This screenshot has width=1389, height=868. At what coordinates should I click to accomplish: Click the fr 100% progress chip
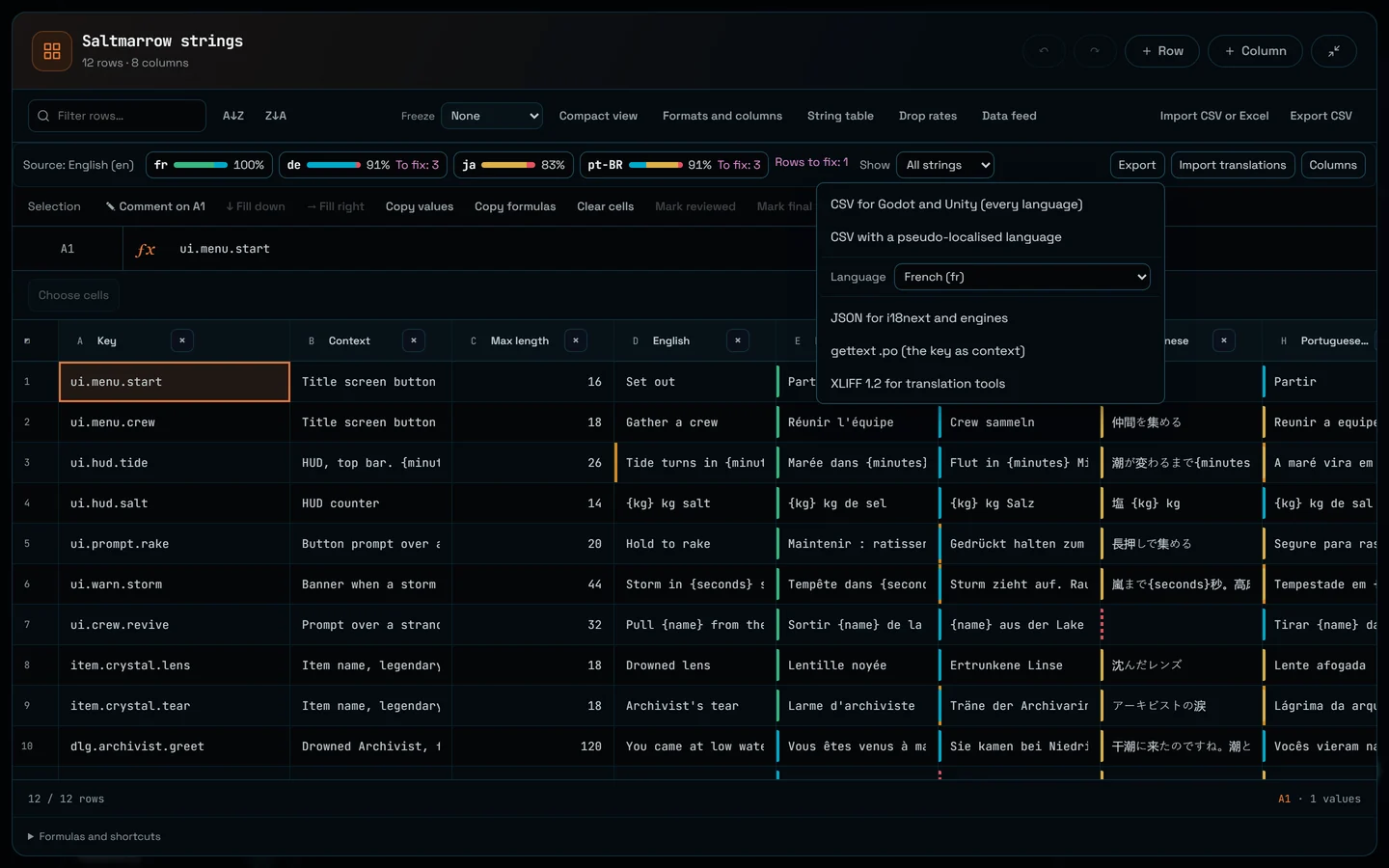(209, 165)
